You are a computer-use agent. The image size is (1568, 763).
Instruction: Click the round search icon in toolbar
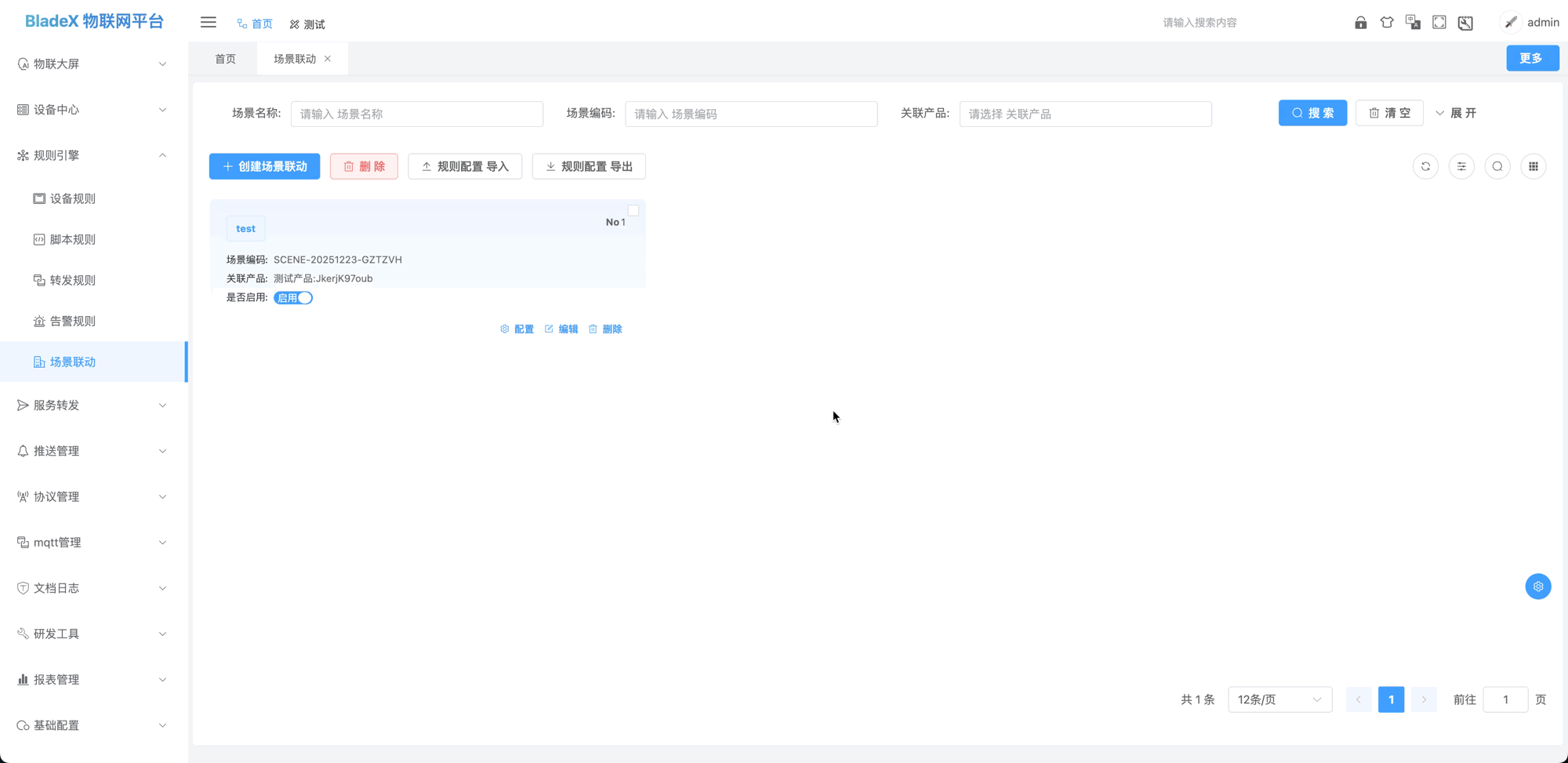1497,166
